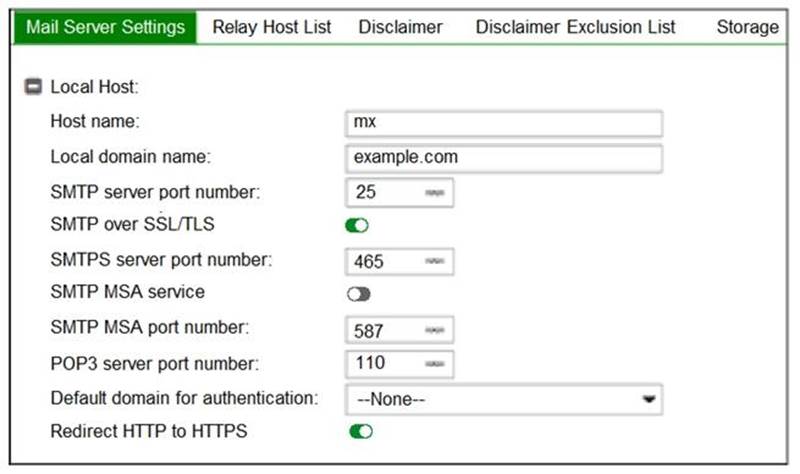Click the SMTP server port number field

point(385,192)
